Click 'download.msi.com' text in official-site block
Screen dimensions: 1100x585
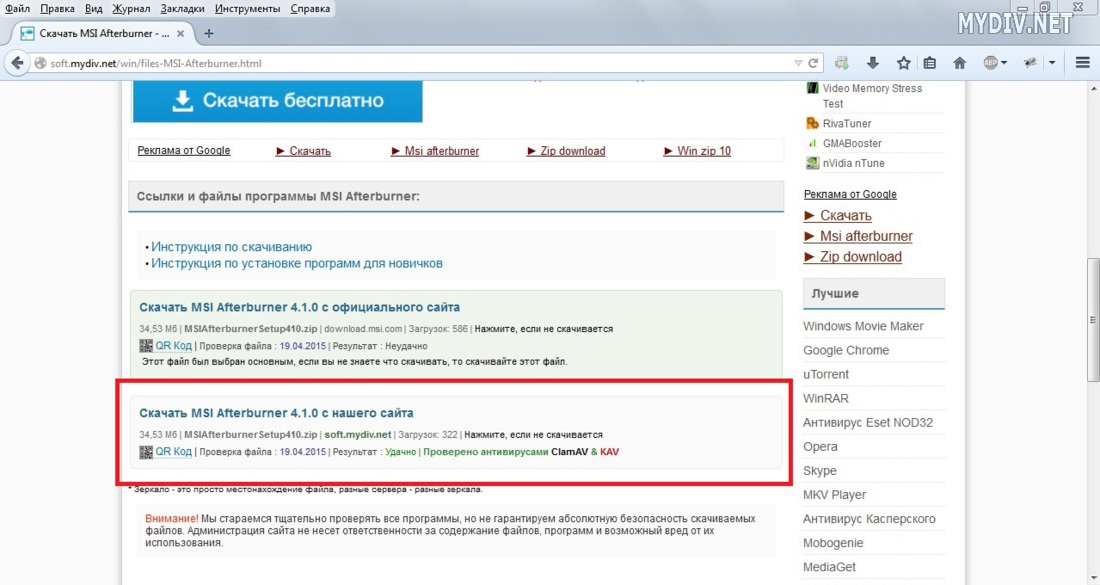363,328
